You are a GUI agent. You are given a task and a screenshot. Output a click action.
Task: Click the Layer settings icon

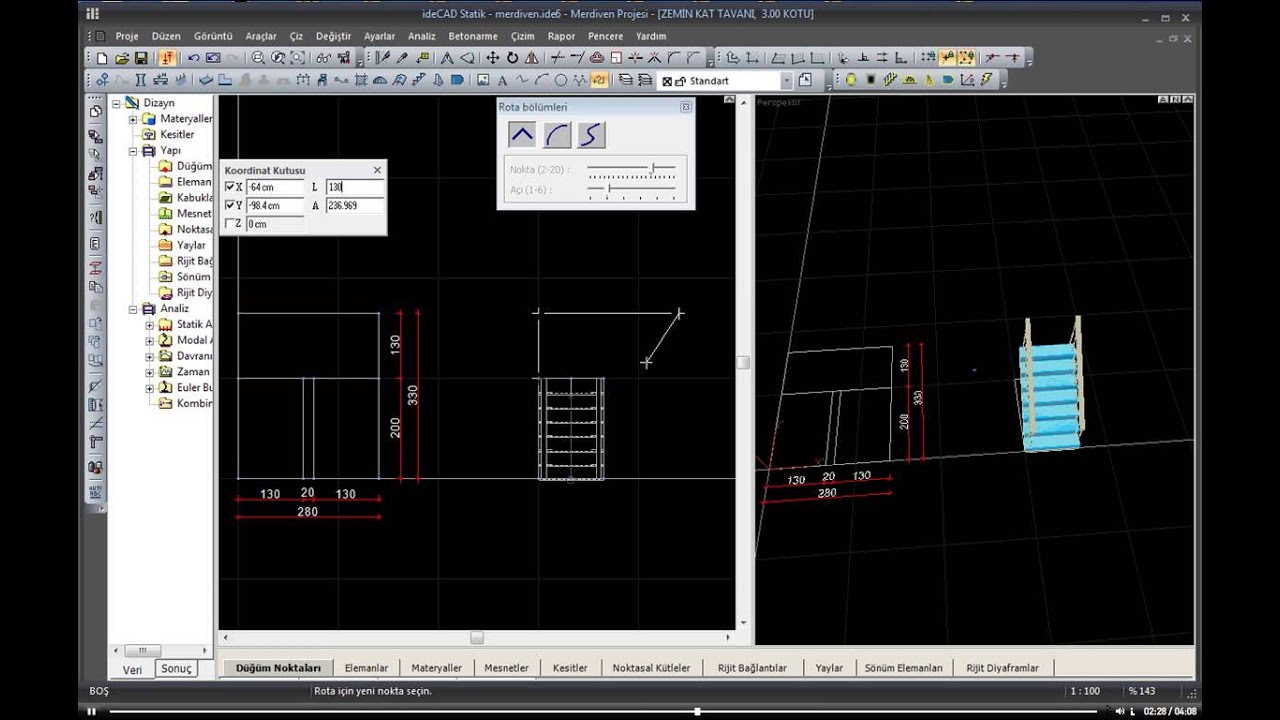click(625, 80)
